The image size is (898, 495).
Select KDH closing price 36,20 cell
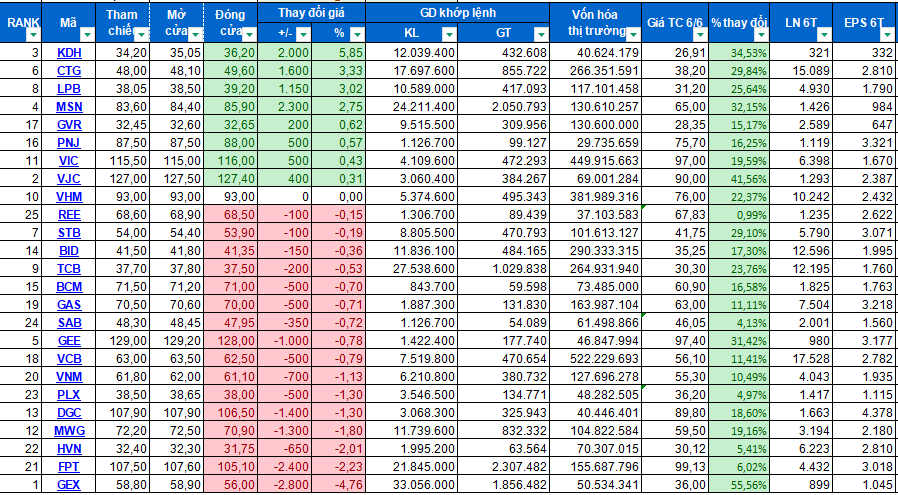pos(231,53)
